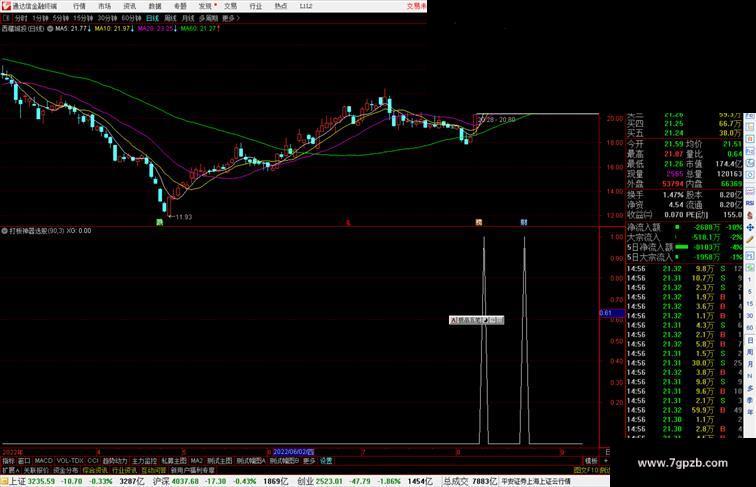Select the 窗口 tab

[x=24, y=461]
